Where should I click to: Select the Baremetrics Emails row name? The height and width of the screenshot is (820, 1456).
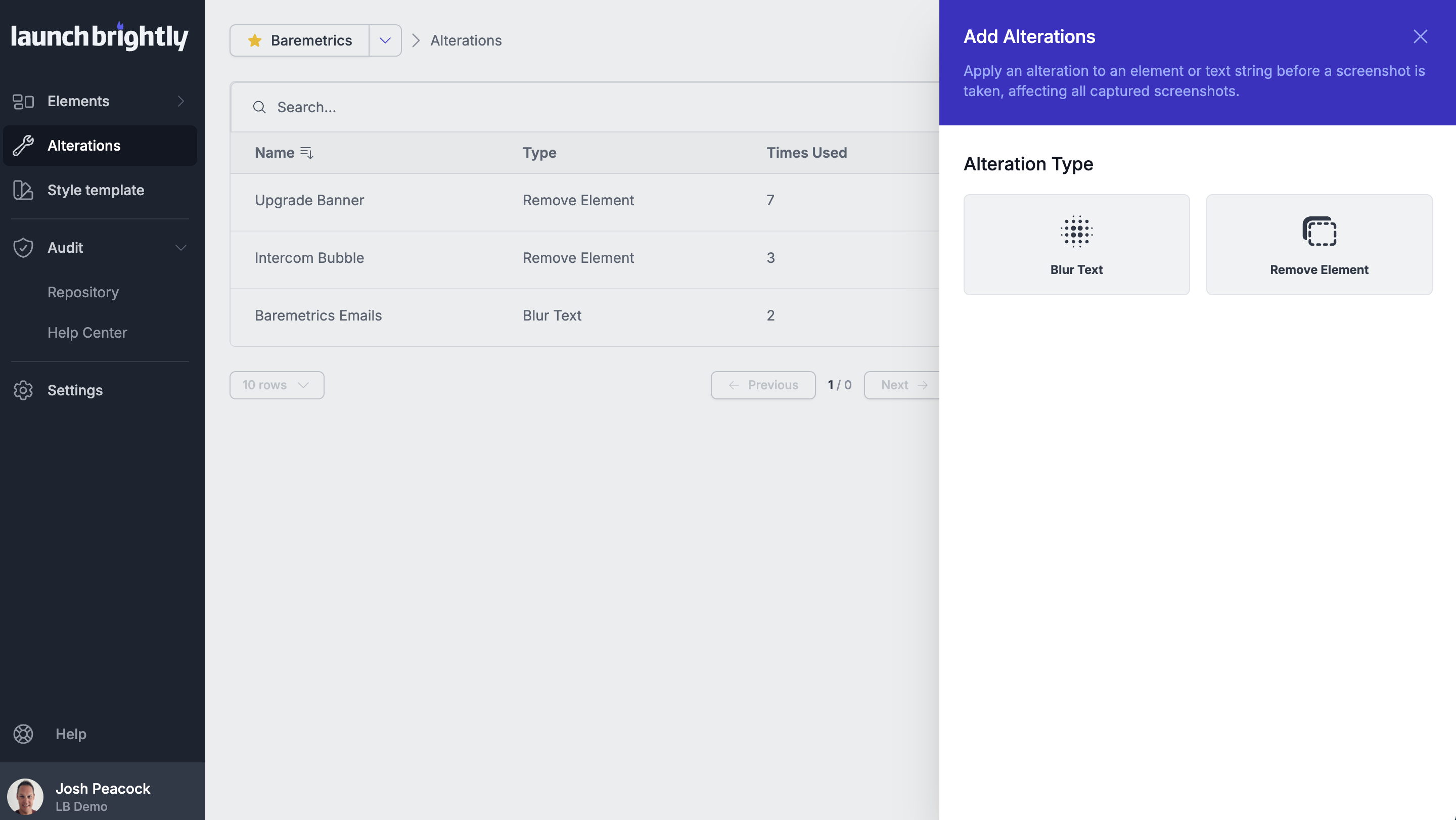[318, 315]
